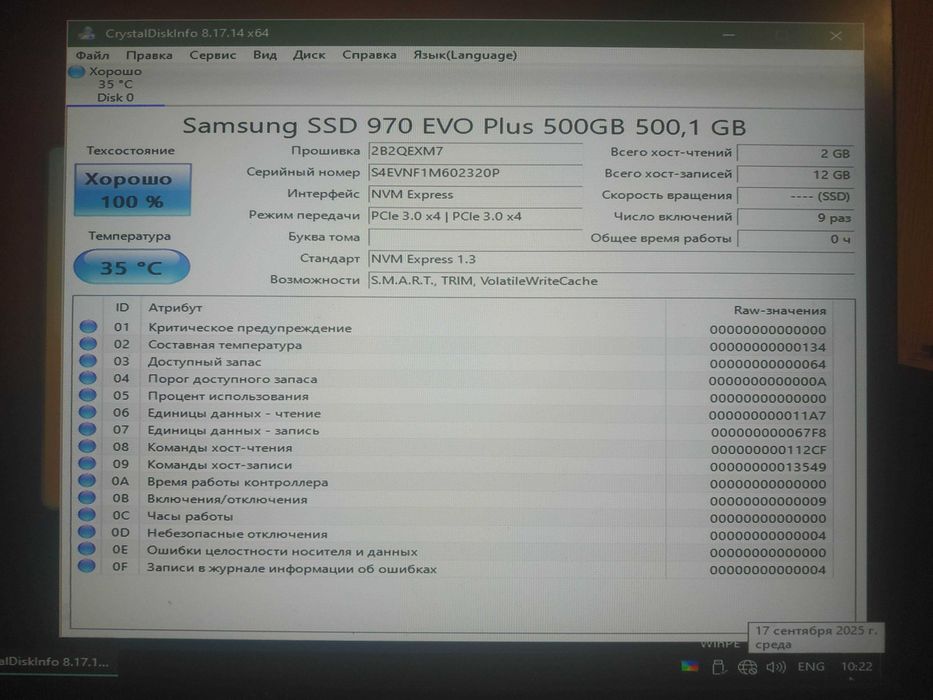Select the Процент использования row text
The image size is (933, 700).
coord(228,396)
